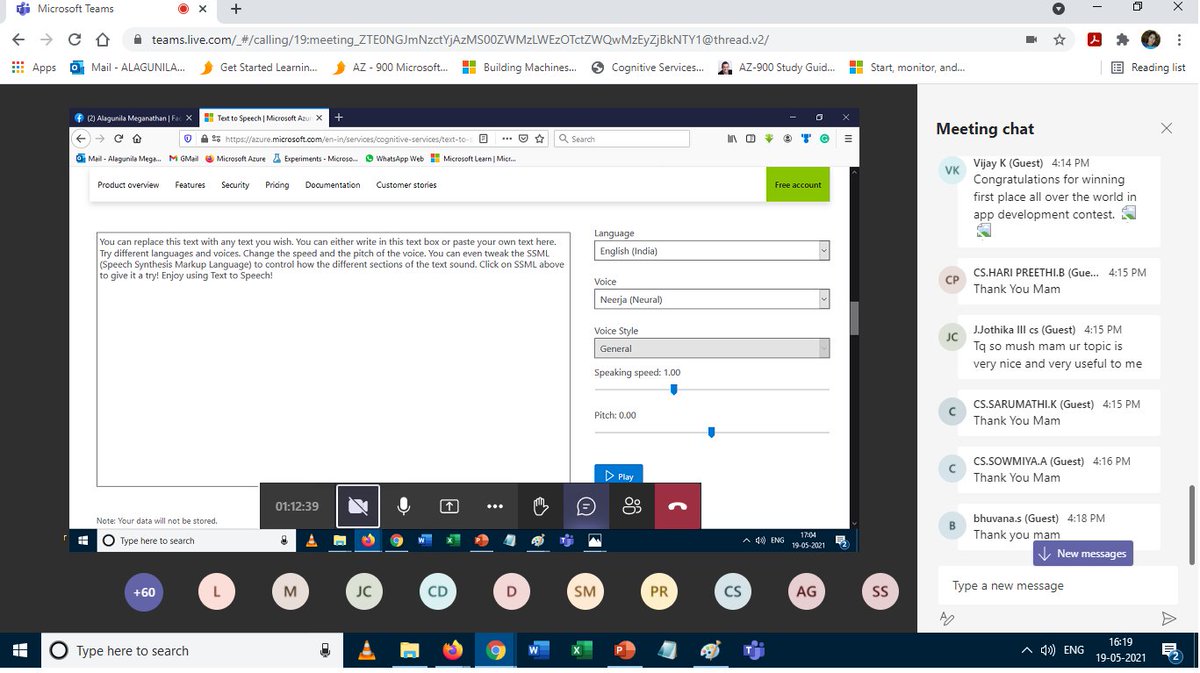Select participant avatar AG
Image resolution: width=1200 pixels, height=673 pixels.
tap(806, 592)
